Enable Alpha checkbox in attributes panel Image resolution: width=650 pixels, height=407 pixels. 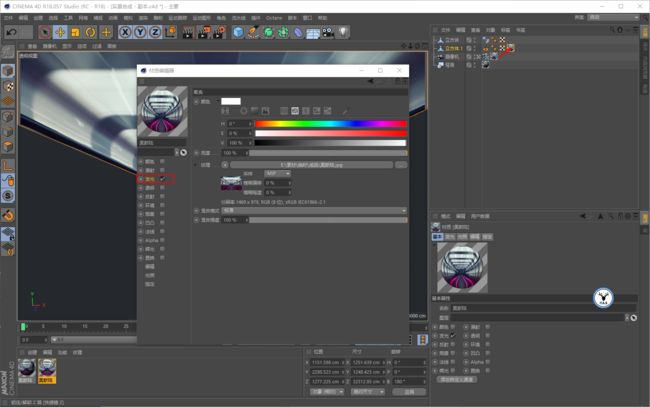[488, 362]
